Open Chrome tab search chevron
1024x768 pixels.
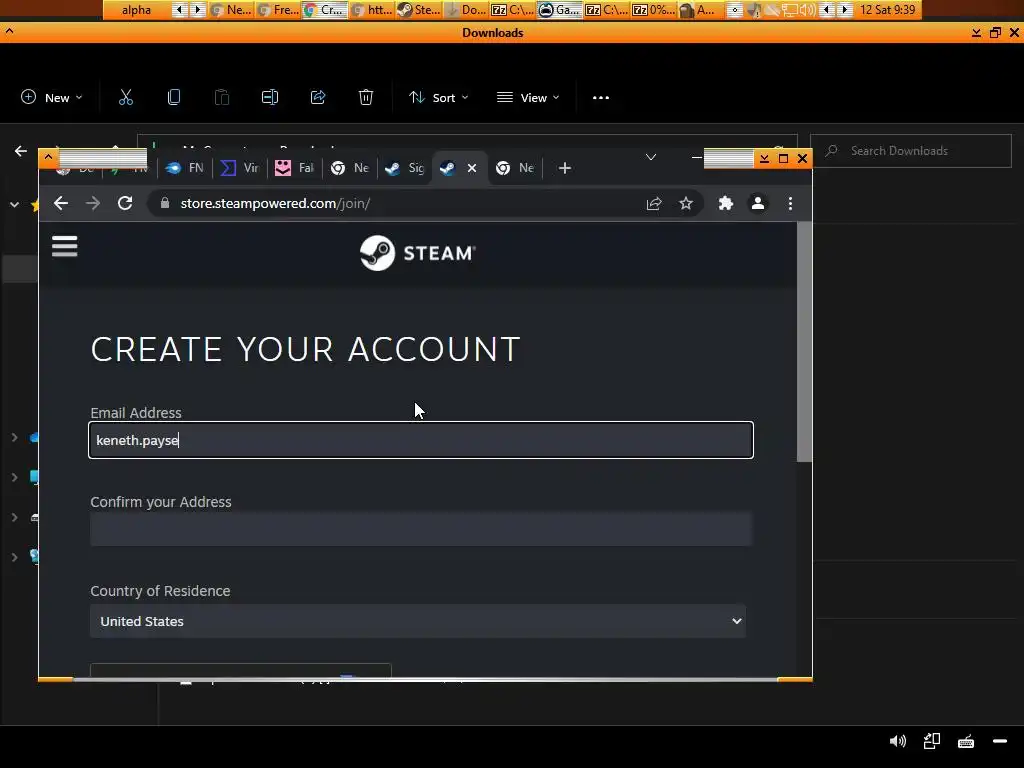(x=650, y=157)
